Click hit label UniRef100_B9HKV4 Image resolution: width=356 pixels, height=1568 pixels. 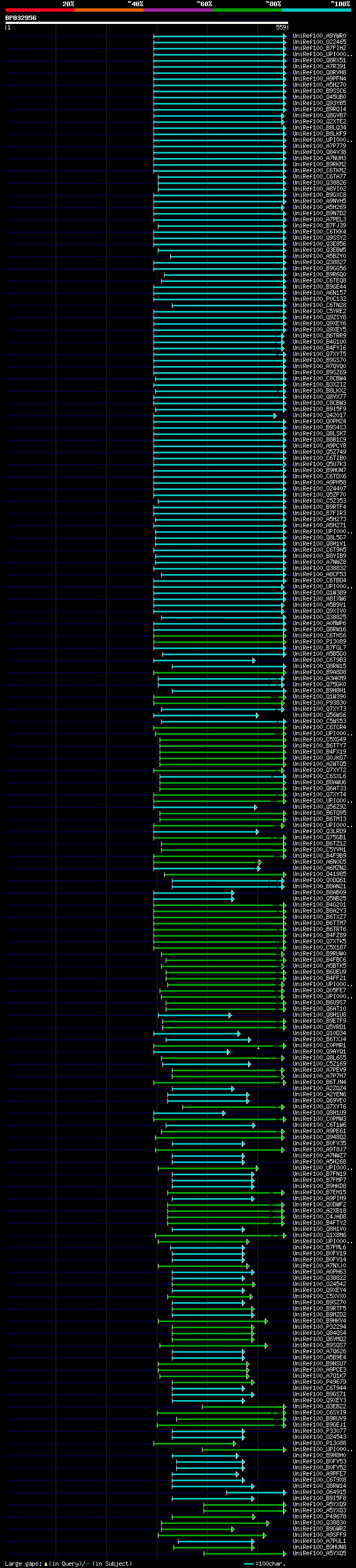[x=319, y=1320]
